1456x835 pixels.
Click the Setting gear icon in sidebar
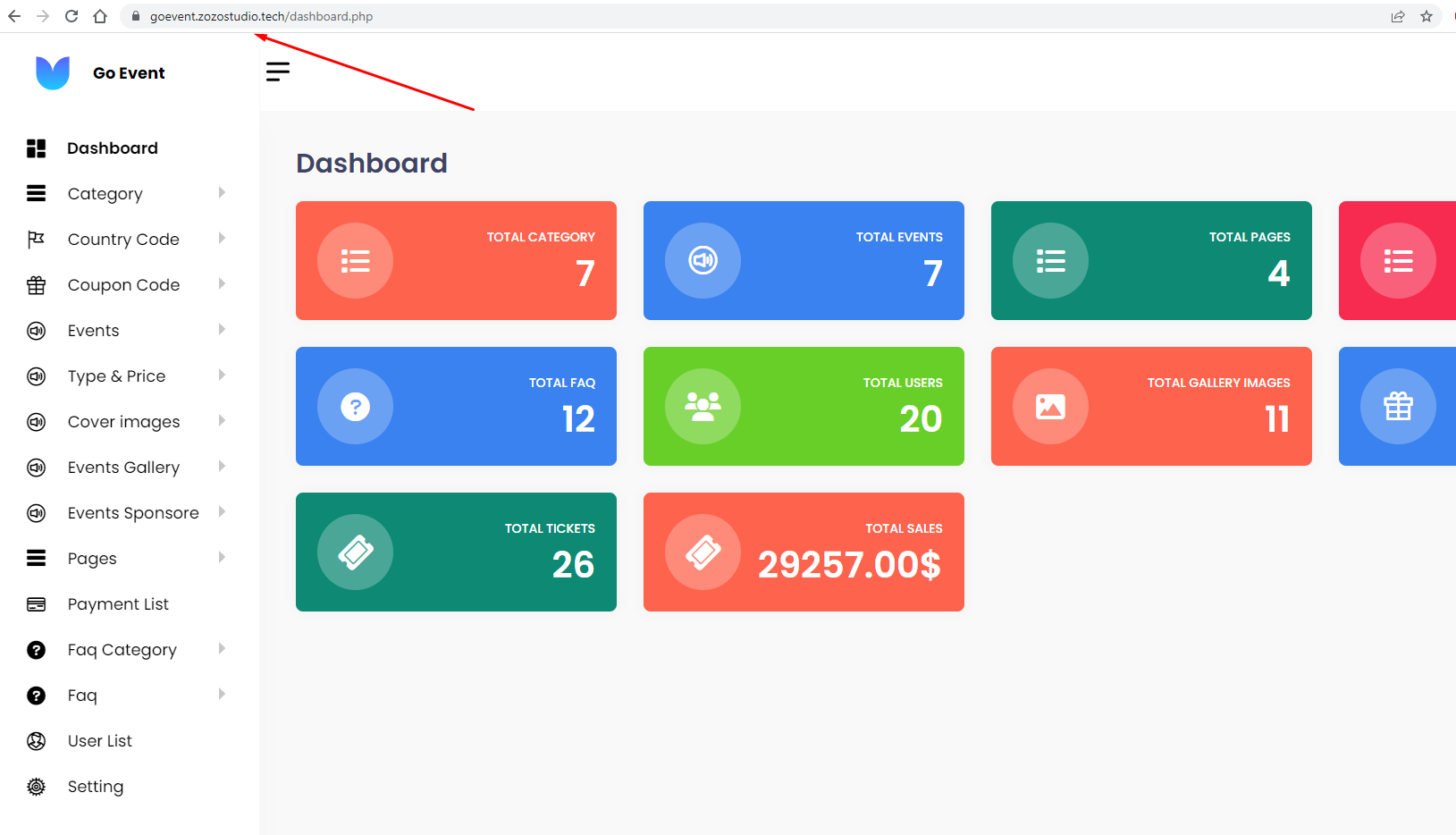37,787
